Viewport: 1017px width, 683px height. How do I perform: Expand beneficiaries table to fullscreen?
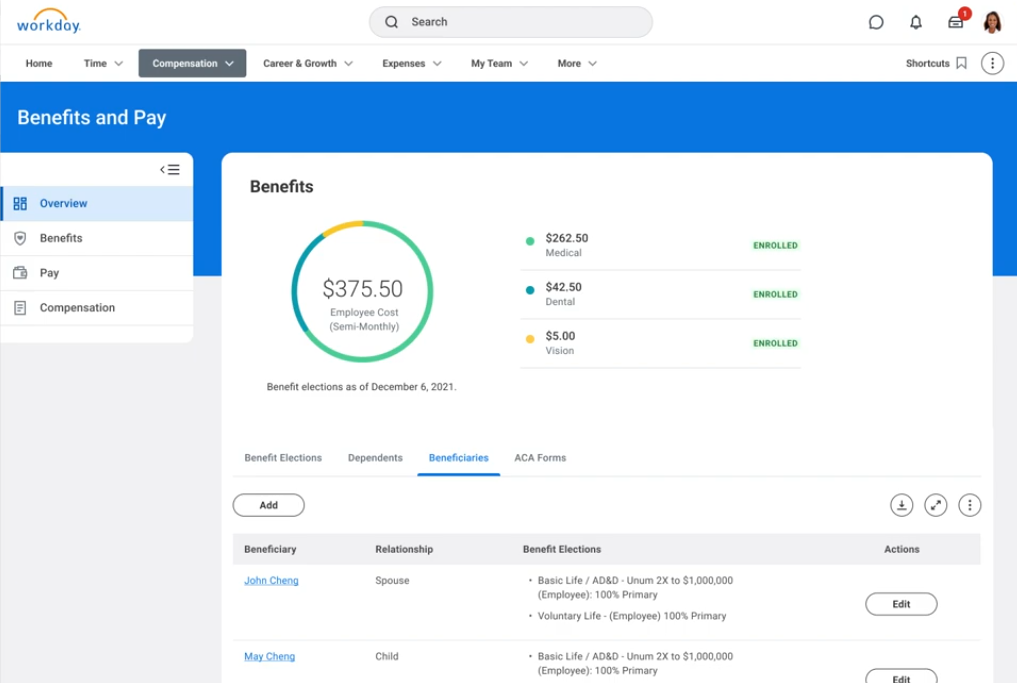click(936, 505)
